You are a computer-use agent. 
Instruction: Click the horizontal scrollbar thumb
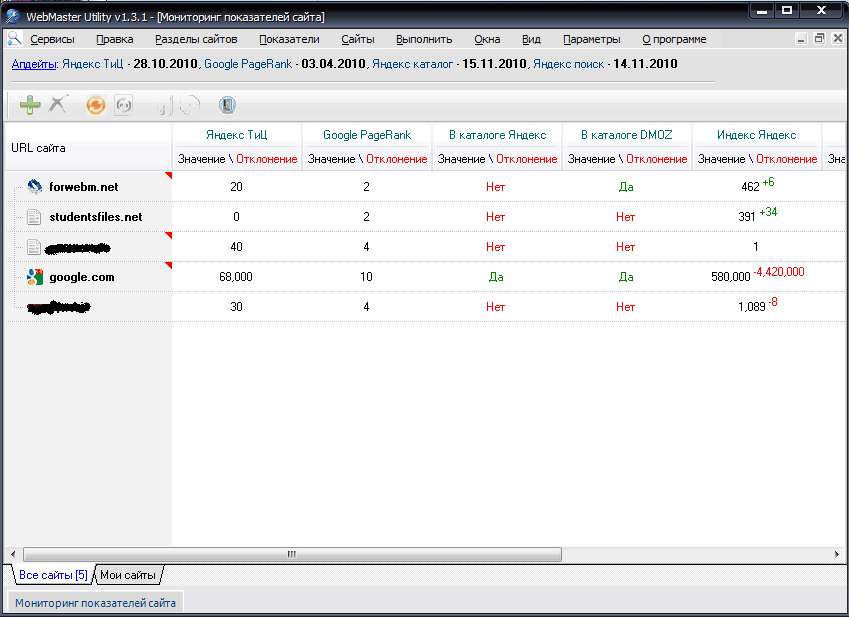(x=292, y=554)
